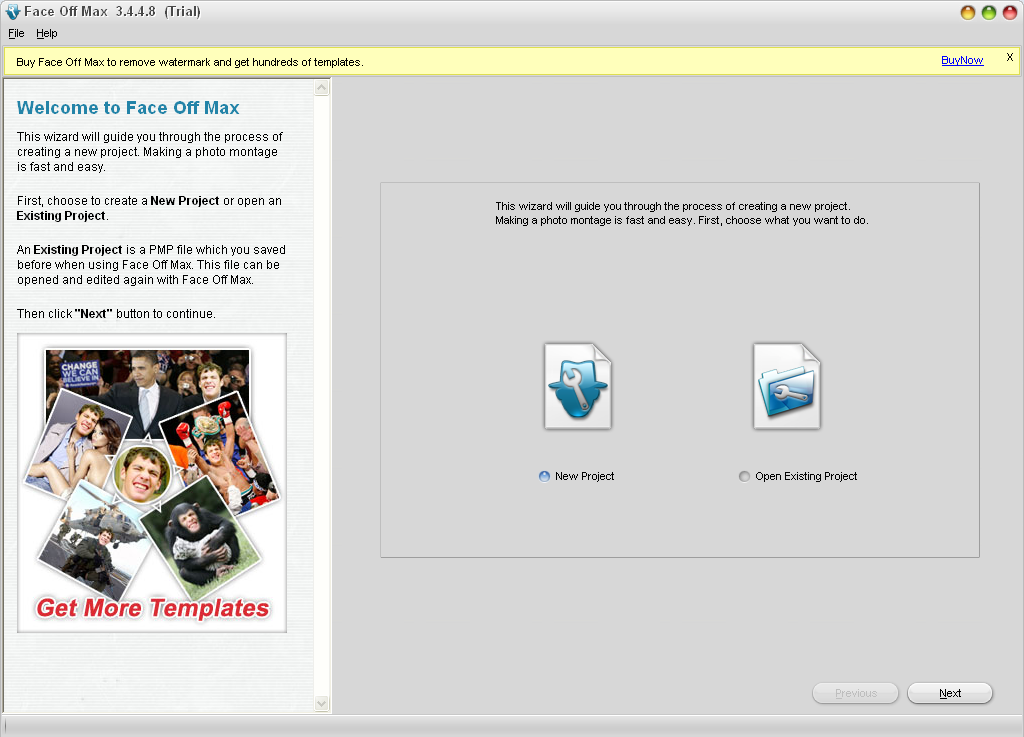Select the Open Existing Project radio button
1024x737 pixels.
pyautogui.click(x=744, y=477)
